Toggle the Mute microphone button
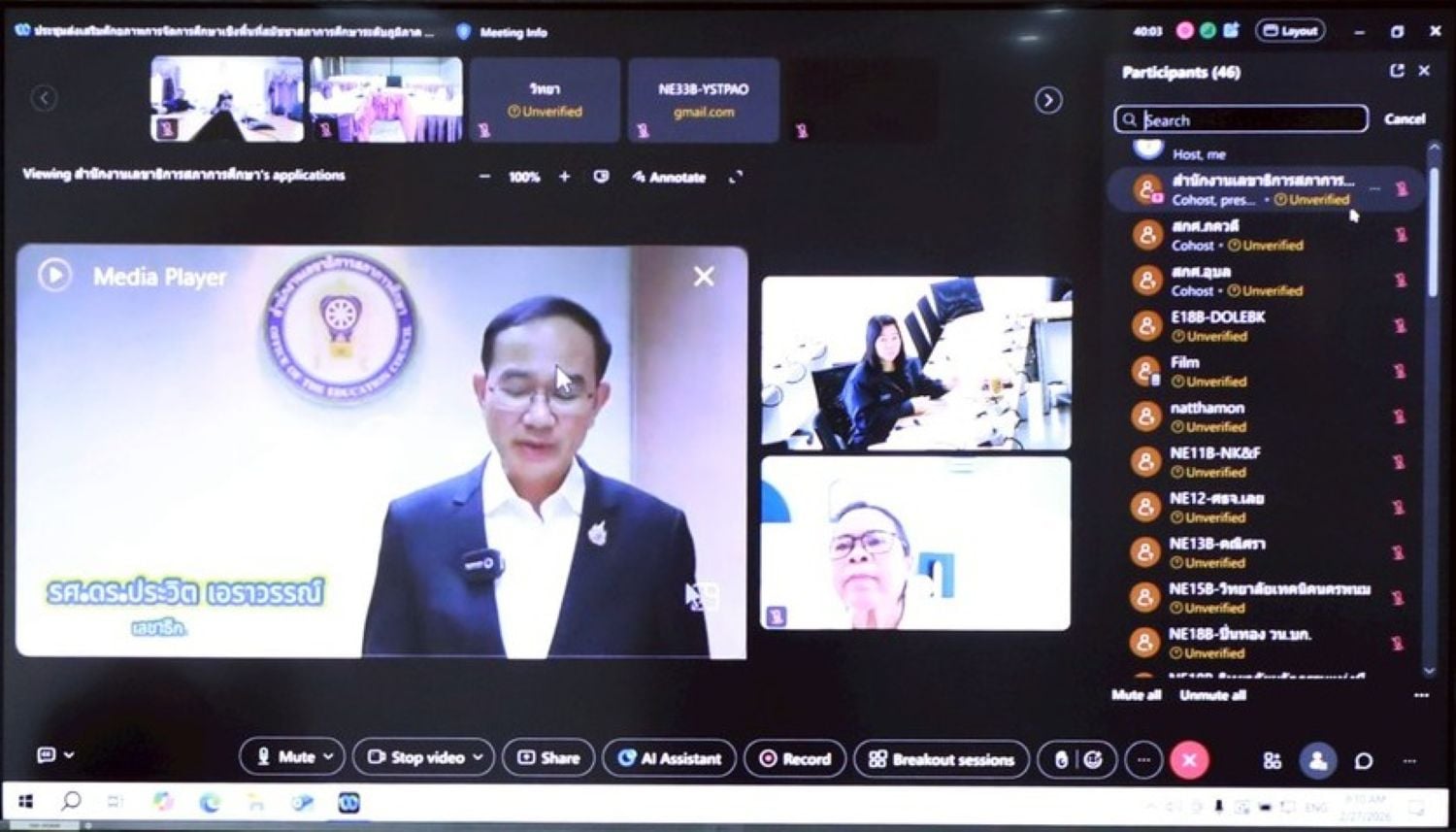Image resolution: width=1456 pixels, height=832 pixels. (285, 756)
